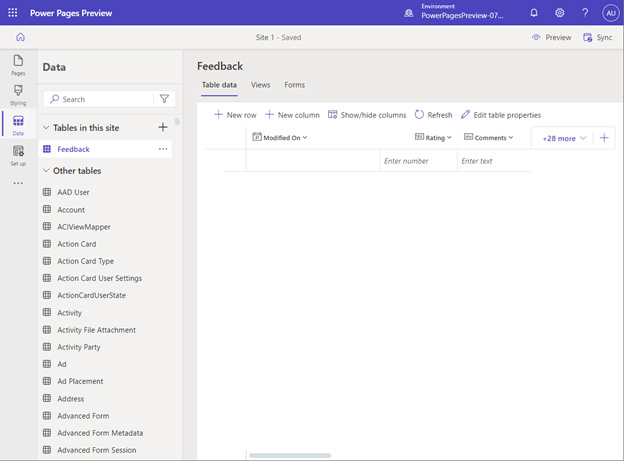Go to the Home icon
Image resolution: width=624 pixels, height=461 pixels.
pyautogui.click(x=19, y=37)
